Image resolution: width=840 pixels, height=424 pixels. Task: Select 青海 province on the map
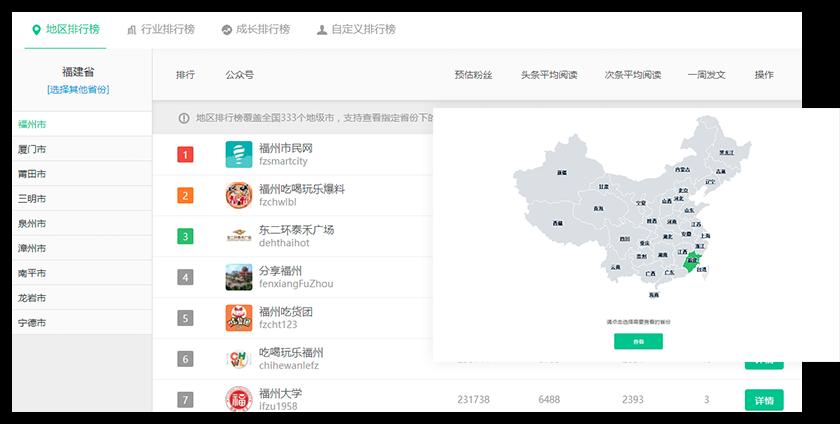click(x=598, y=209)
